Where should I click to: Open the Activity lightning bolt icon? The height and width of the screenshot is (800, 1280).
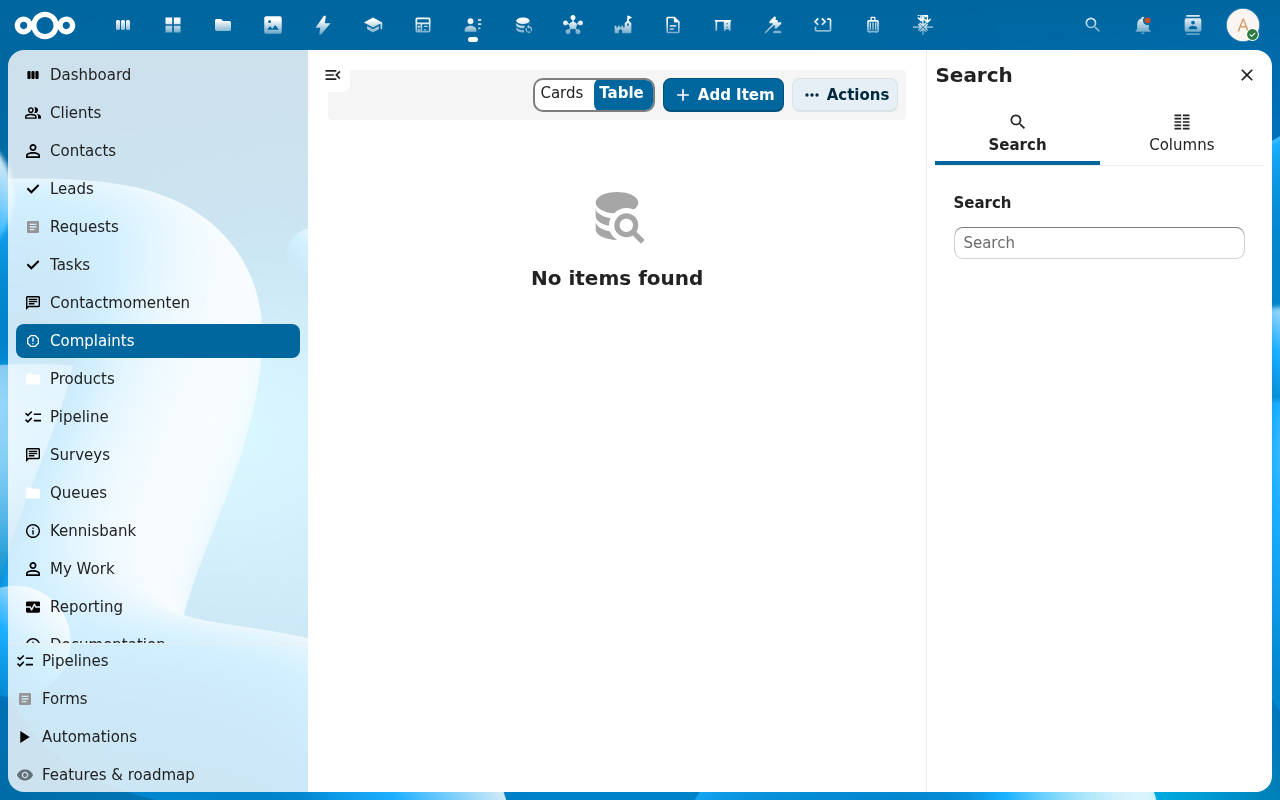click(323, 25)
